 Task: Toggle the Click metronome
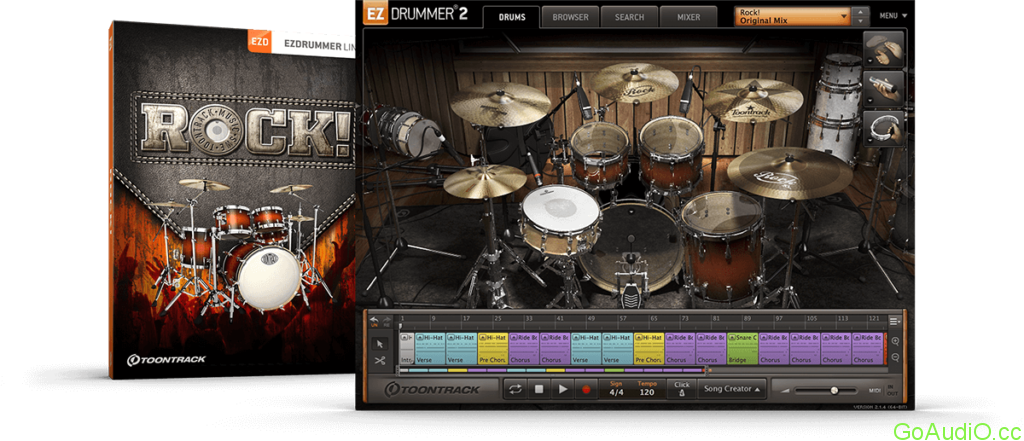click(x=682, y=389)
